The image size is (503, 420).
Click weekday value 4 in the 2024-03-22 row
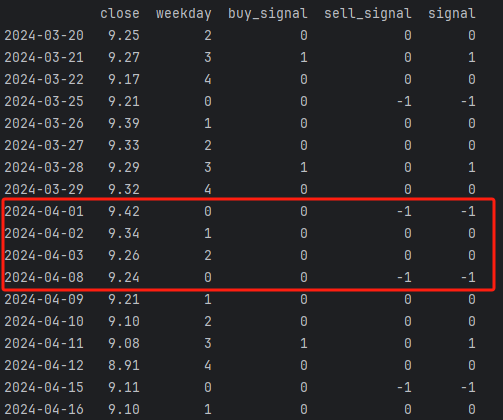pos(208,79)
